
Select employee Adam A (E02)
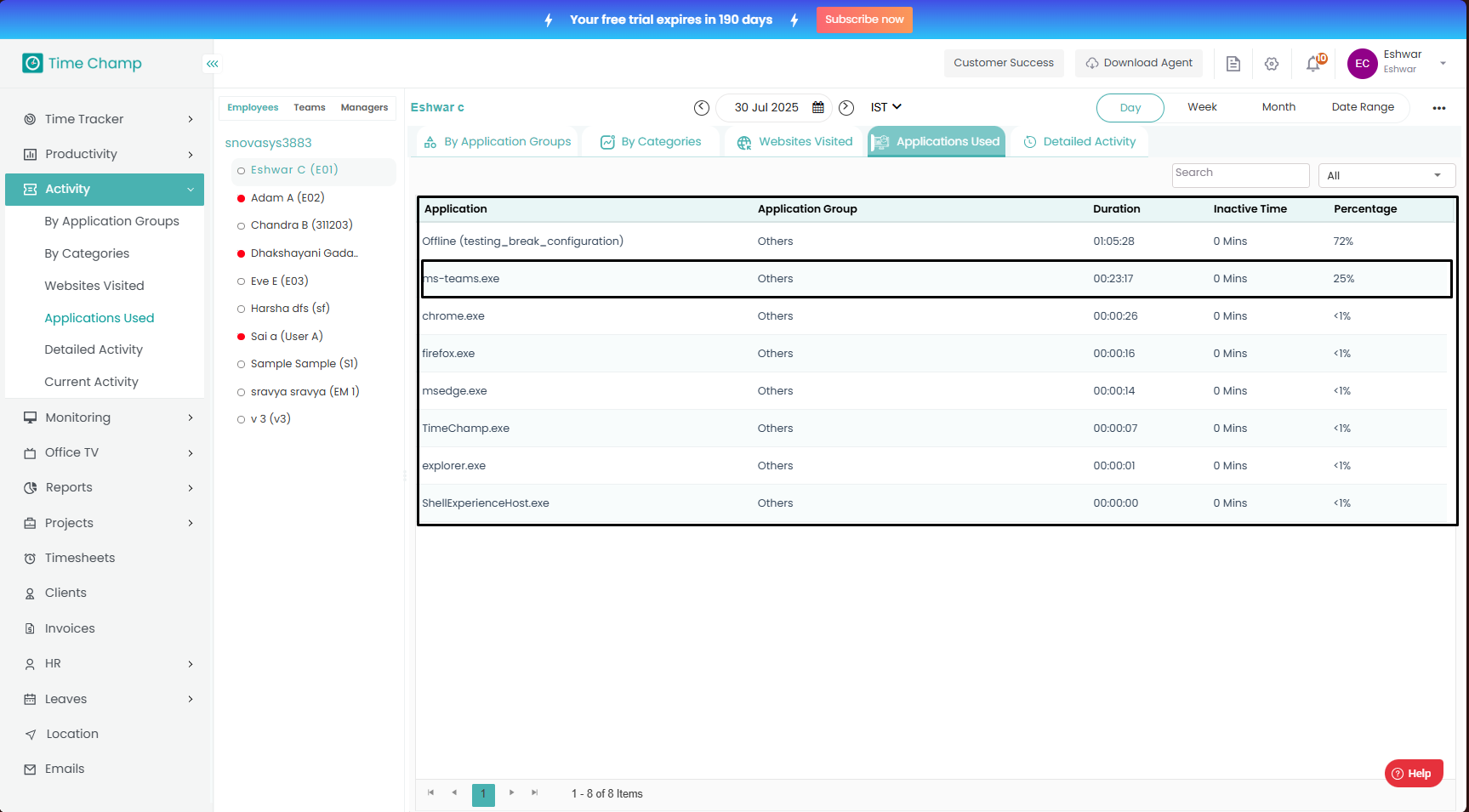(x=288, y=198)
